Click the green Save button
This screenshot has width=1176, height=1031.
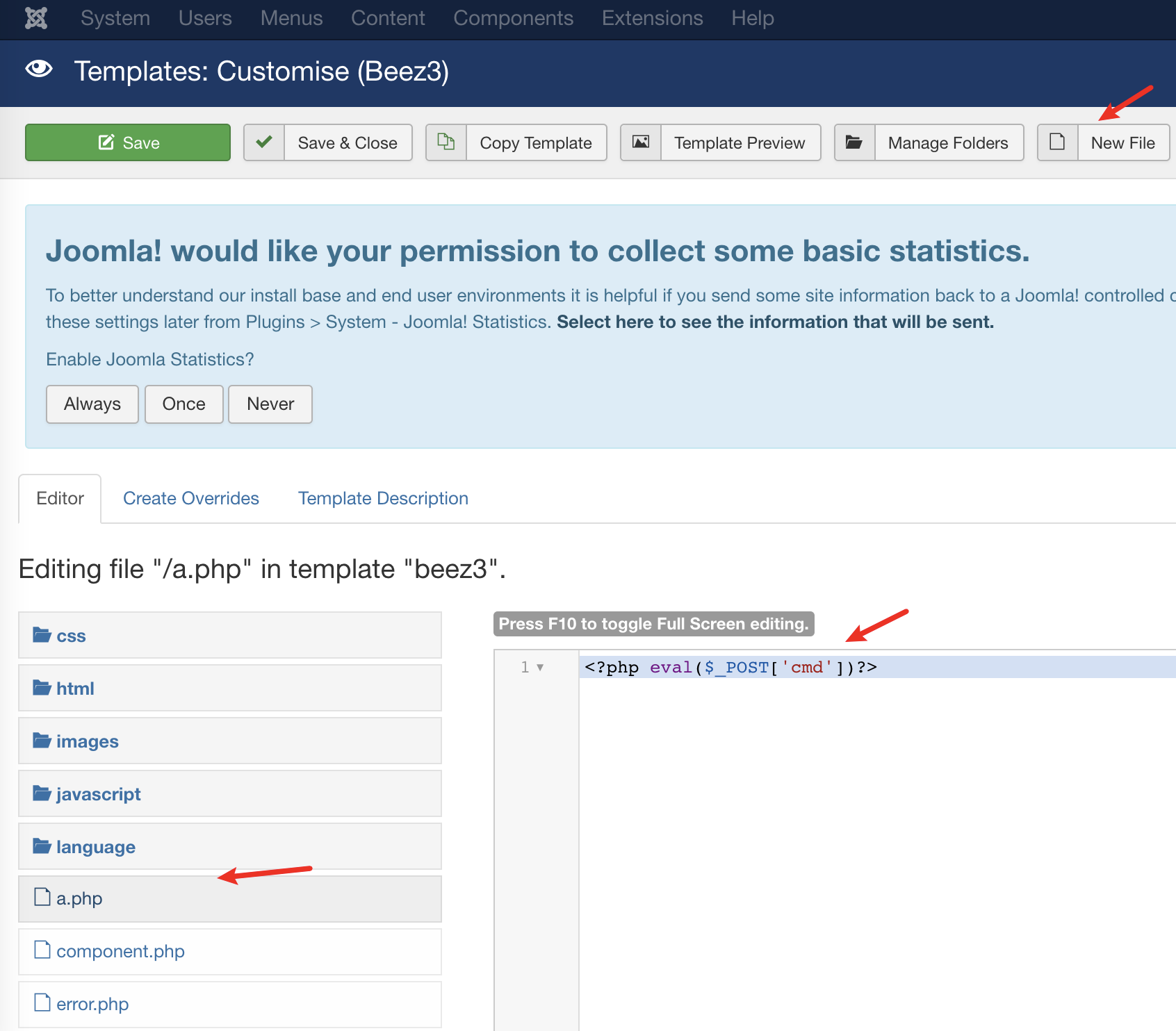[128, 142]
